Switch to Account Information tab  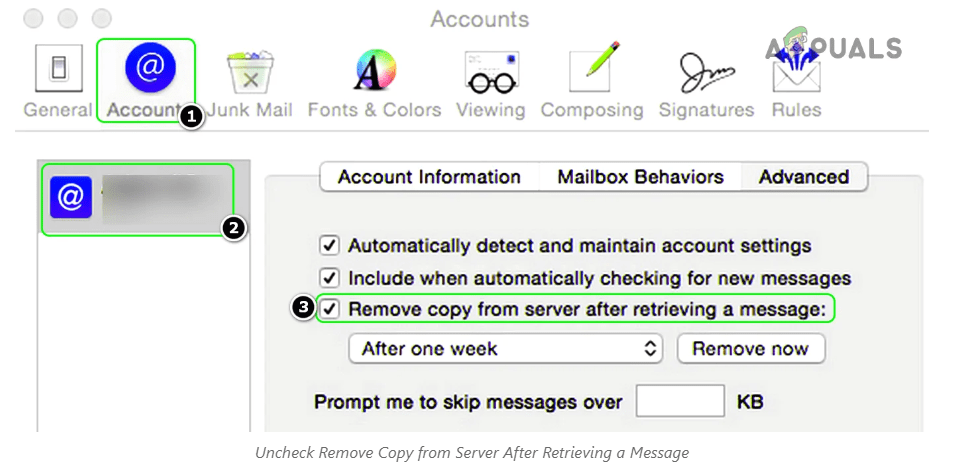tap(429, 177)
